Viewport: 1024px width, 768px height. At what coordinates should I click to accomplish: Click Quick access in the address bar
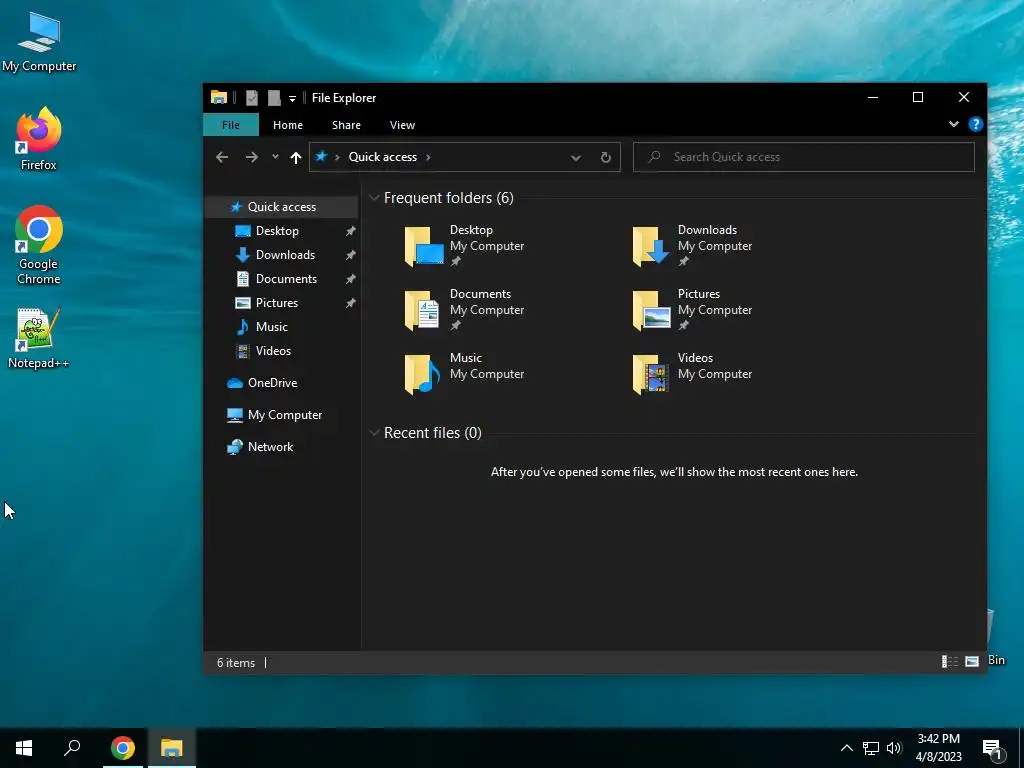(383, 157)
